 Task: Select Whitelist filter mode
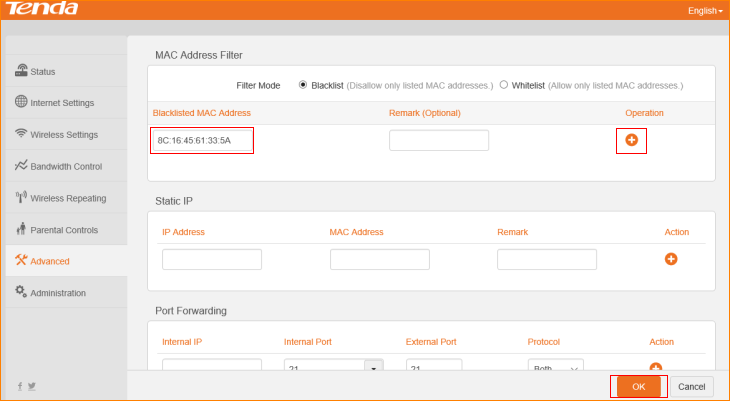pyautogui.click(x=503, y=85)
